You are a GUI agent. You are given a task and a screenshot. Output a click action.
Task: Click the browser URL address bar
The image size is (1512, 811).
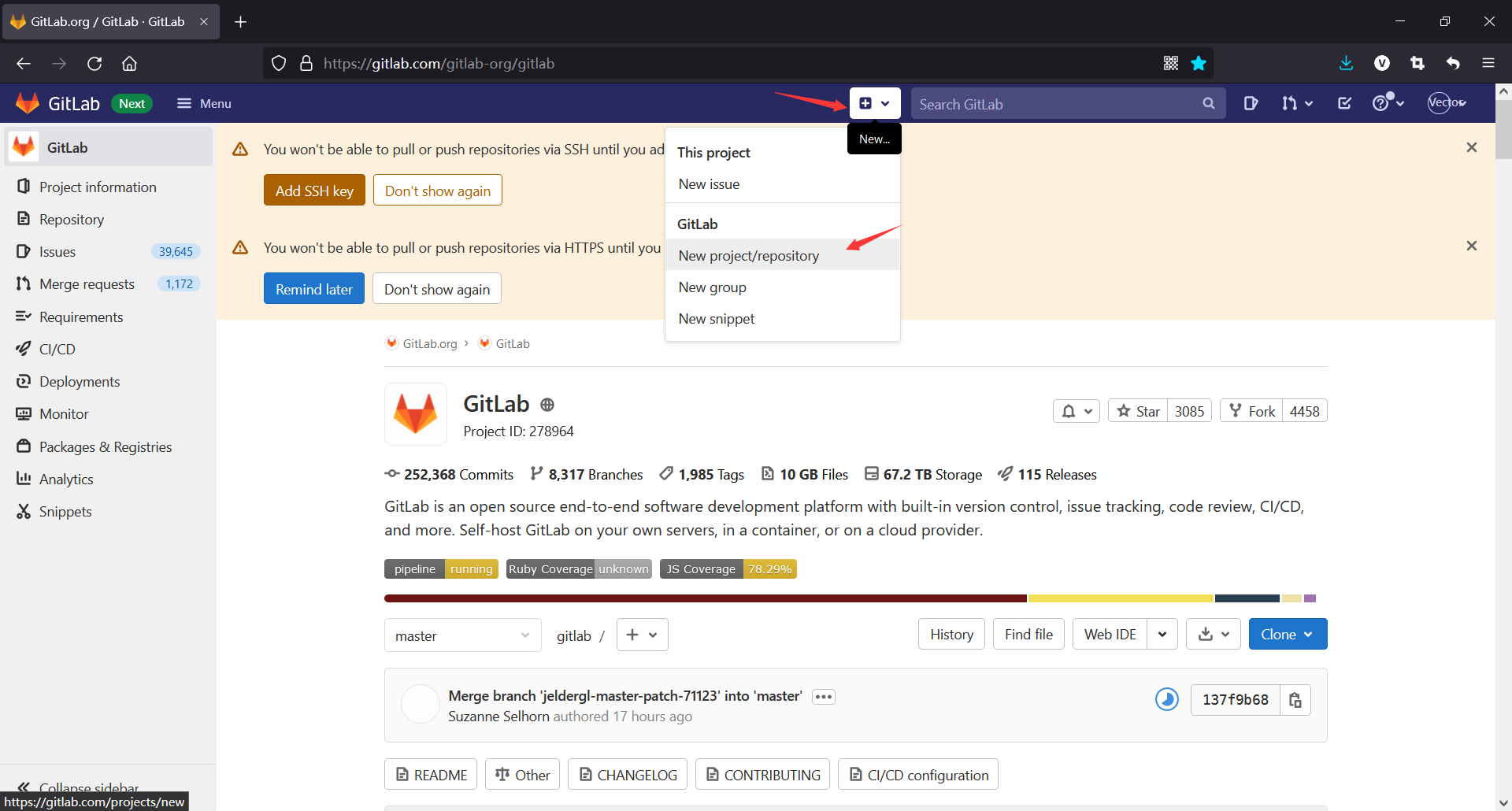pyautogui.click(x=737, y=64)
